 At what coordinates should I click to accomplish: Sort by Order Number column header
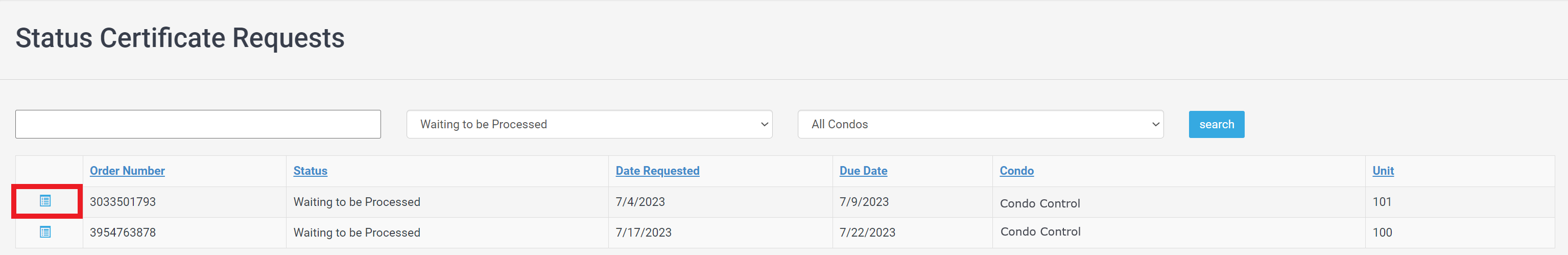point(127,171)
